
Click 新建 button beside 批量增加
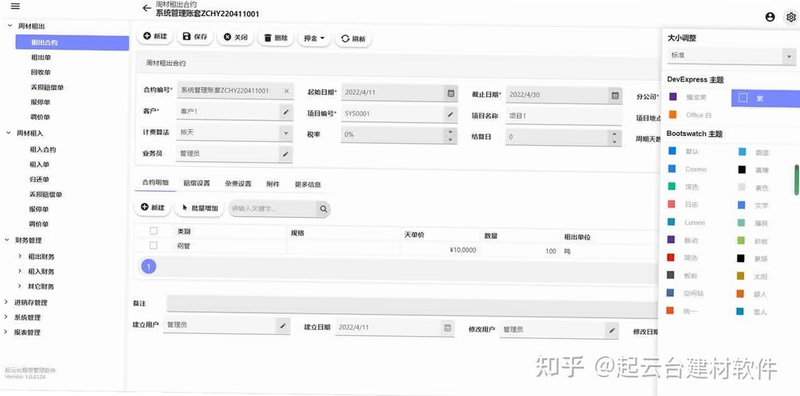click(153, 207)
